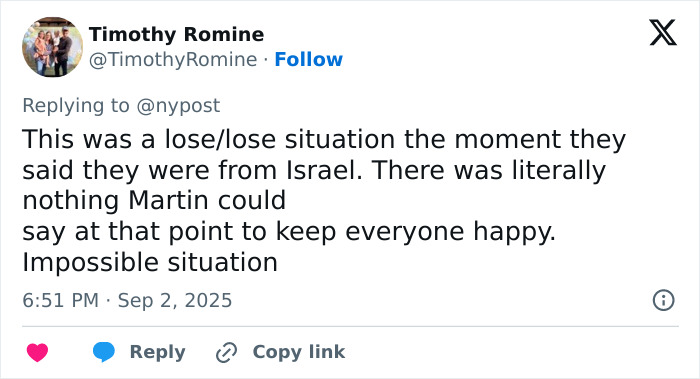The width and height of the screenshot is (700, 379).
Task: Click the Sep 2, 2025 date
Action: 175,300
